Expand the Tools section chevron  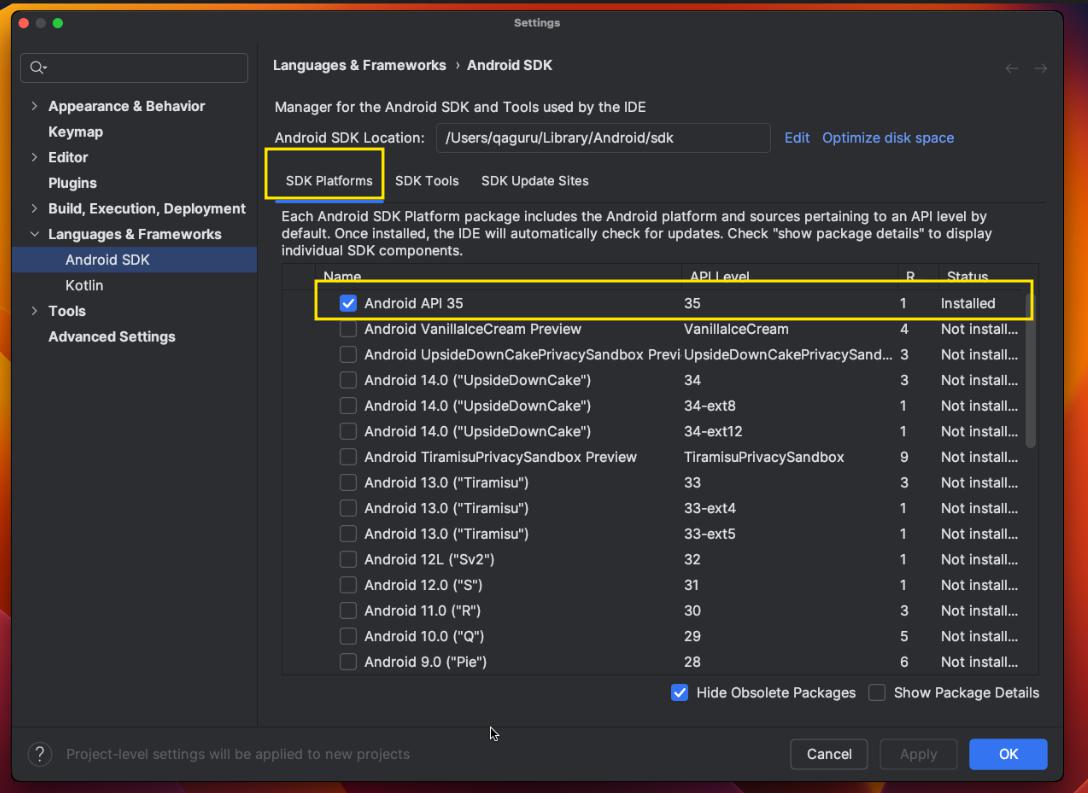tap(34, 311)
